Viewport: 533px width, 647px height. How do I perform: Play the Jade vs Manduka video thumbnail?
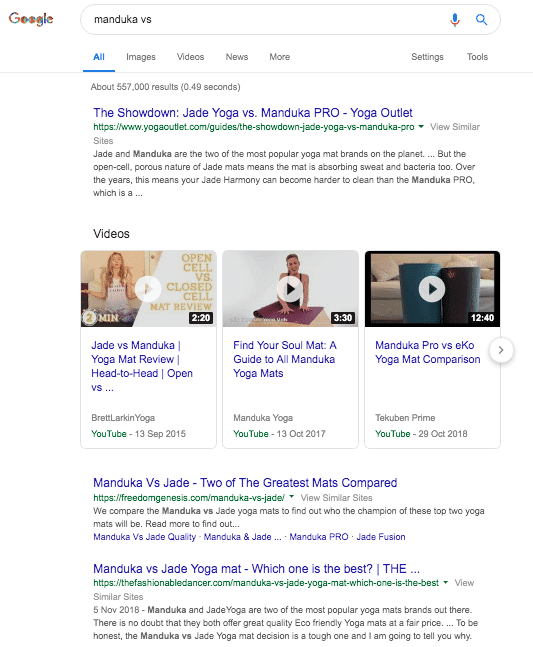tap(148, 289)
